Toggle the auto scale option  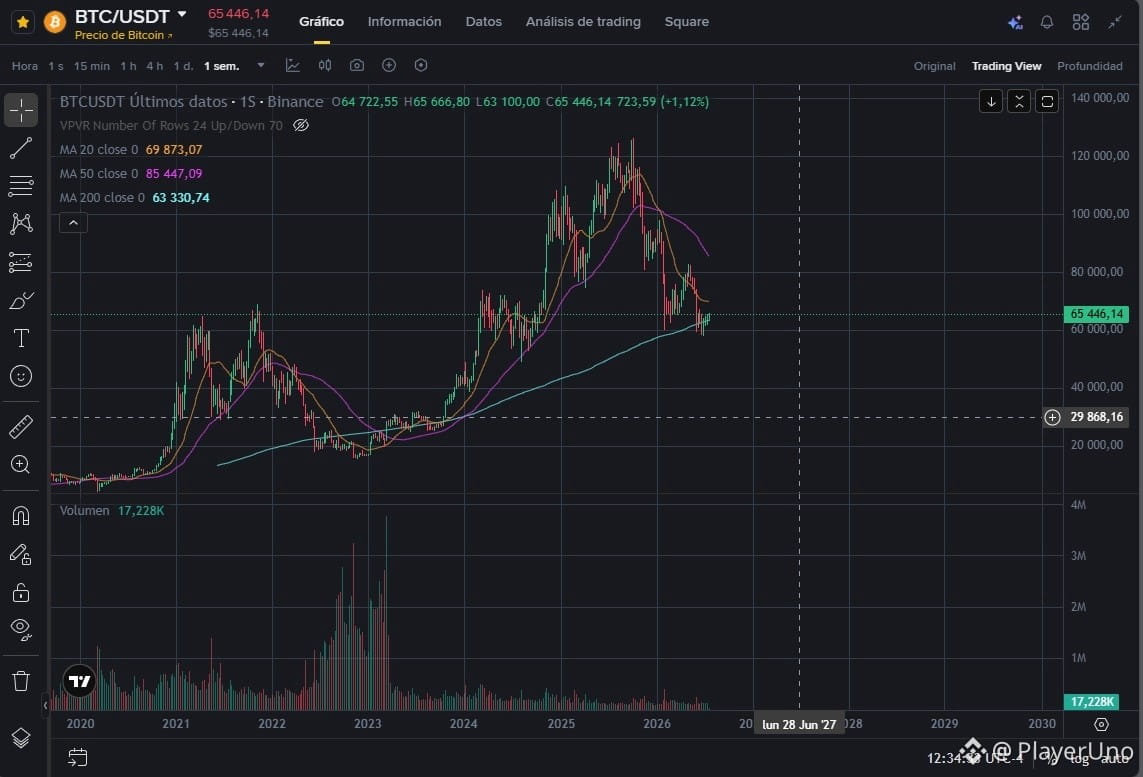tap(1115, 759)
